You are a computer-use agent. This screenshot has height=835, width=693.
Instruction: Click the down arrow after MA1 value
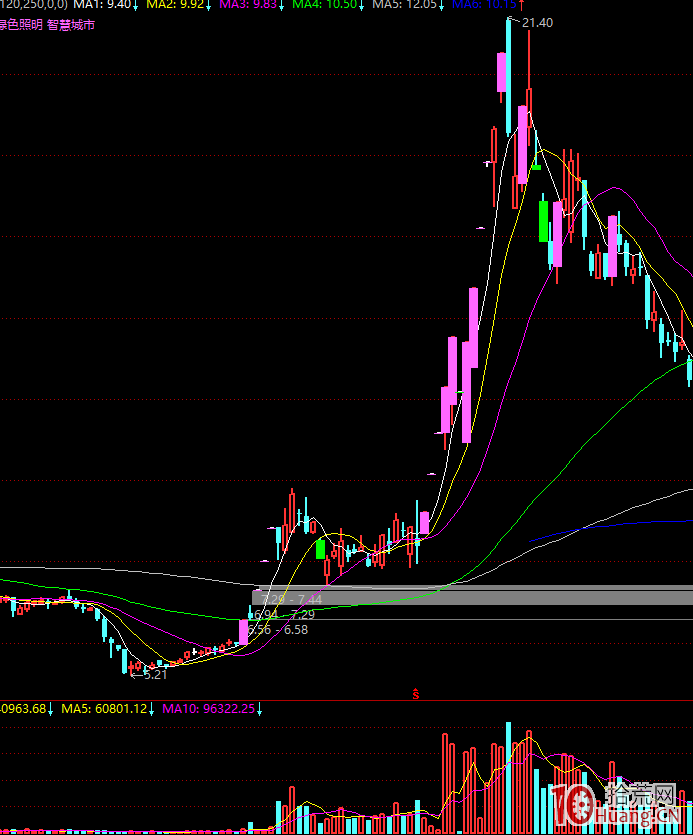(x=137, y=5)
